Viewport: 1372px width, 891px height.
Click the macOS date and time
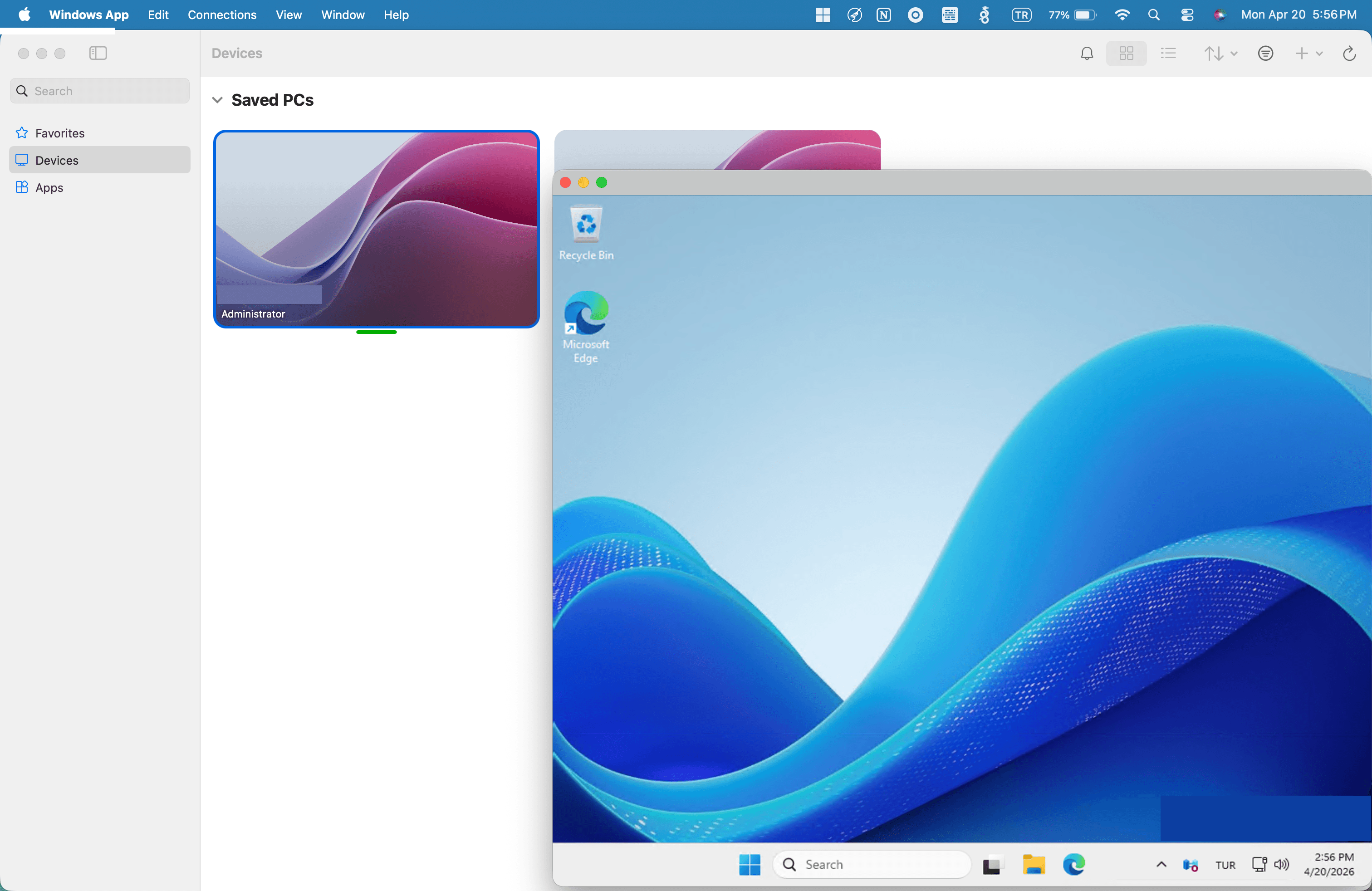(1299, 15)
